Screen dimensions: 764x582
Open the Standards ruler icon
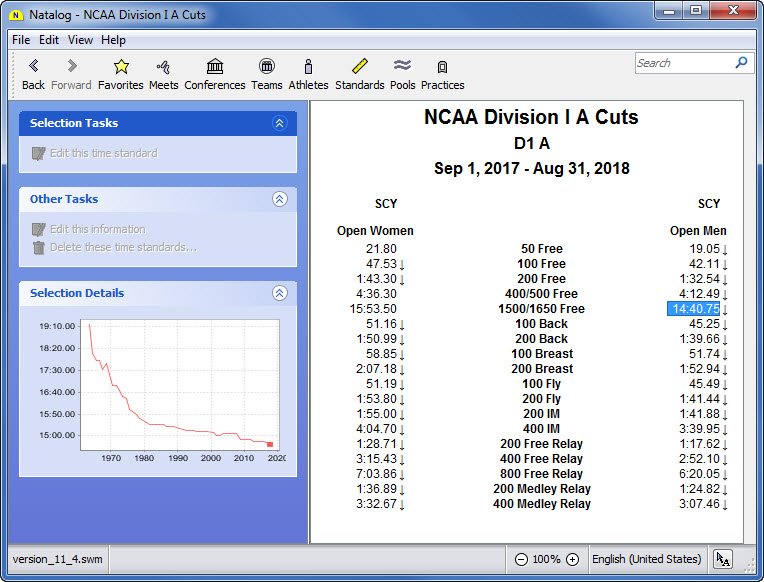coord(360,67)
